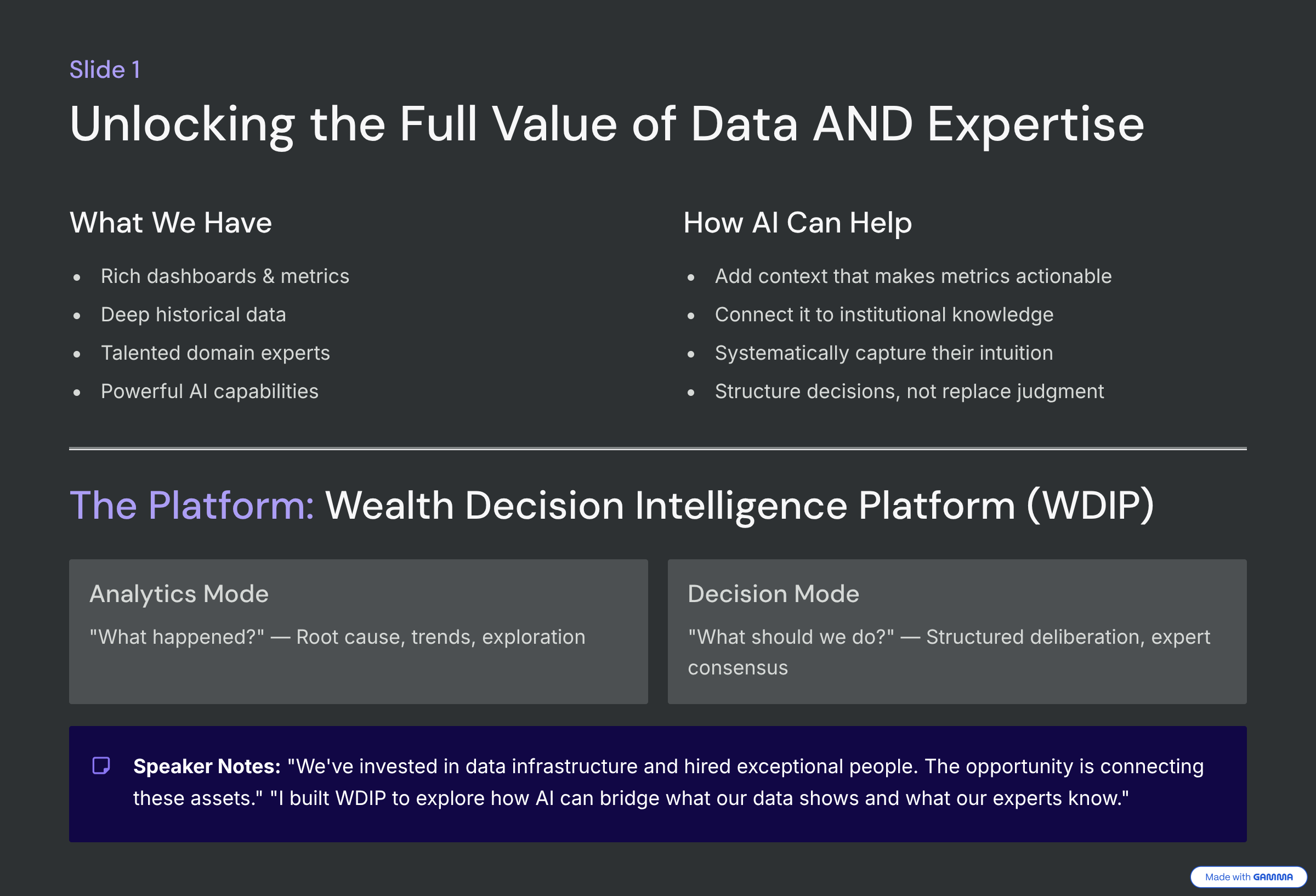
Task: Select the "What We Have" heading
Action: tap(171, 223)
